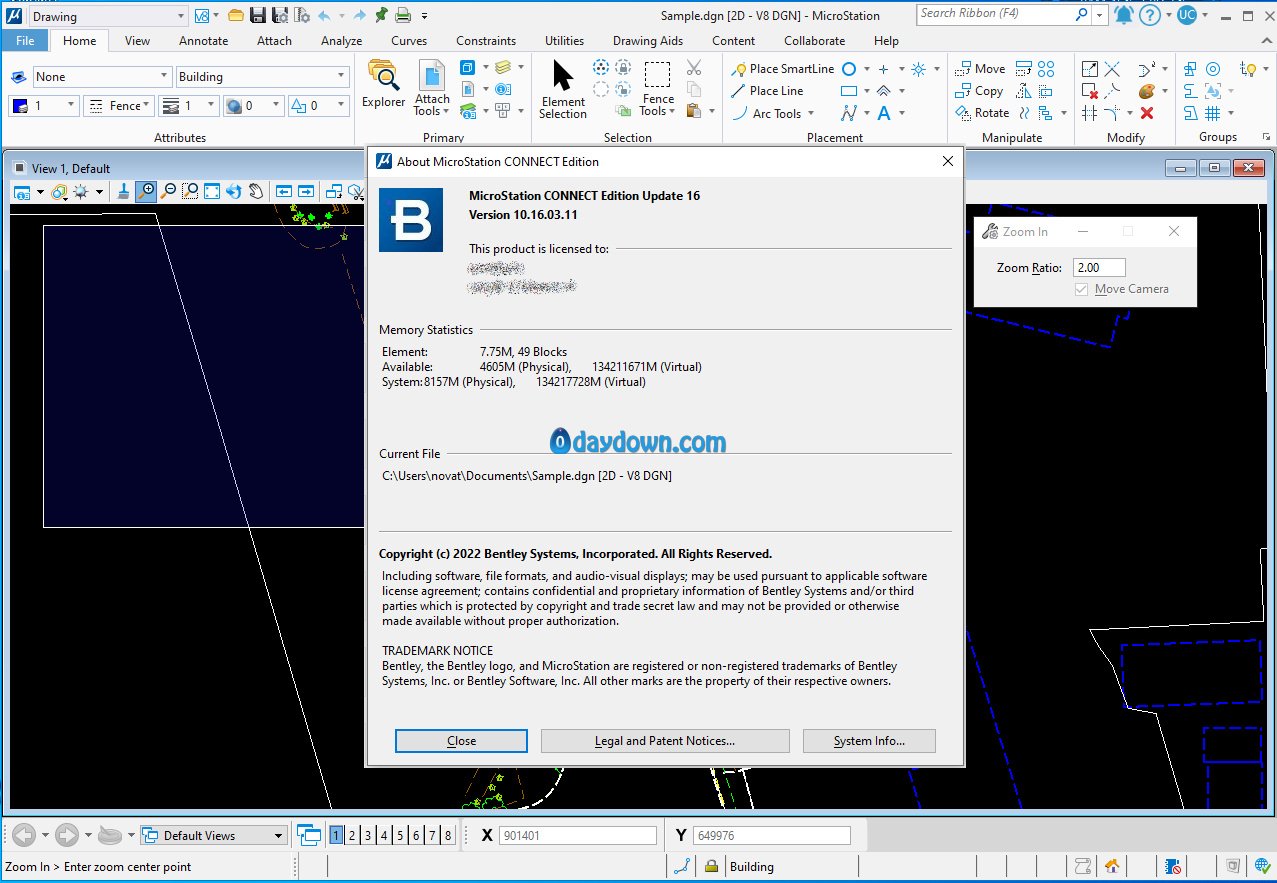Open the transparency 0 dropdown
This screenshot has height=883, width=1277.
point(253,105)
